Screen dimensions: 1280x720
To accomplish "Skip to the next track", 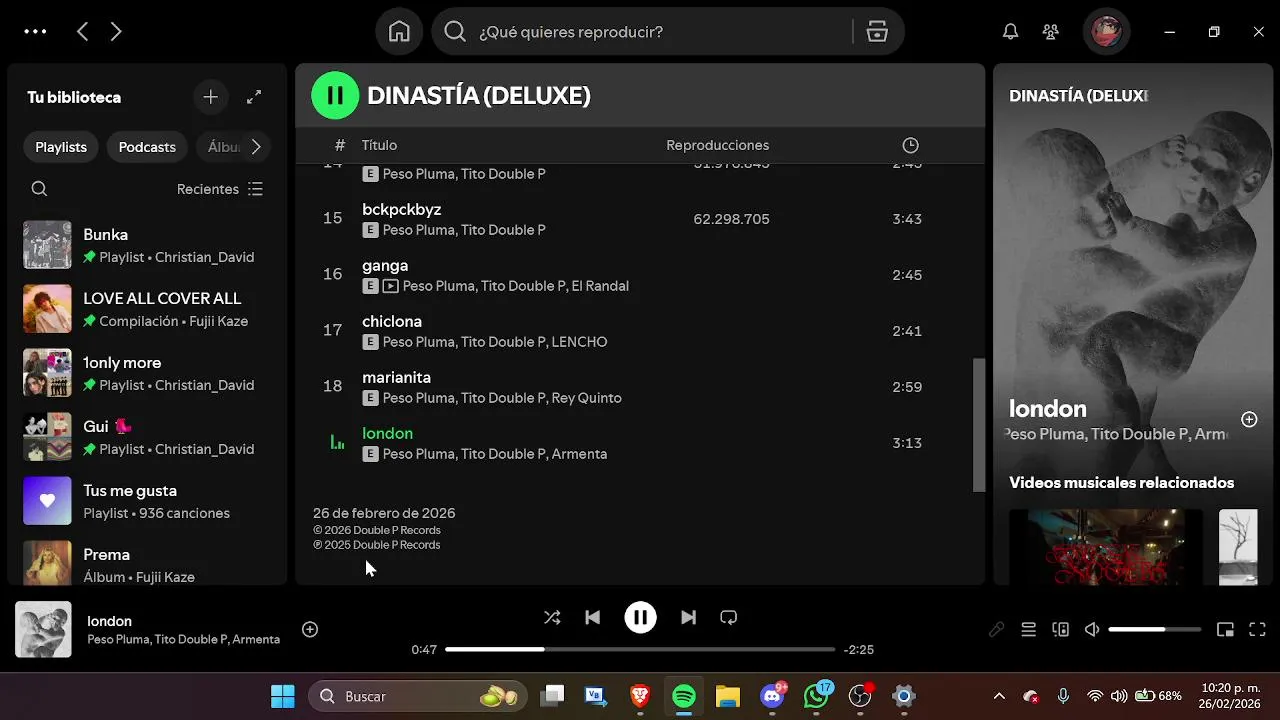I will 688,617.
